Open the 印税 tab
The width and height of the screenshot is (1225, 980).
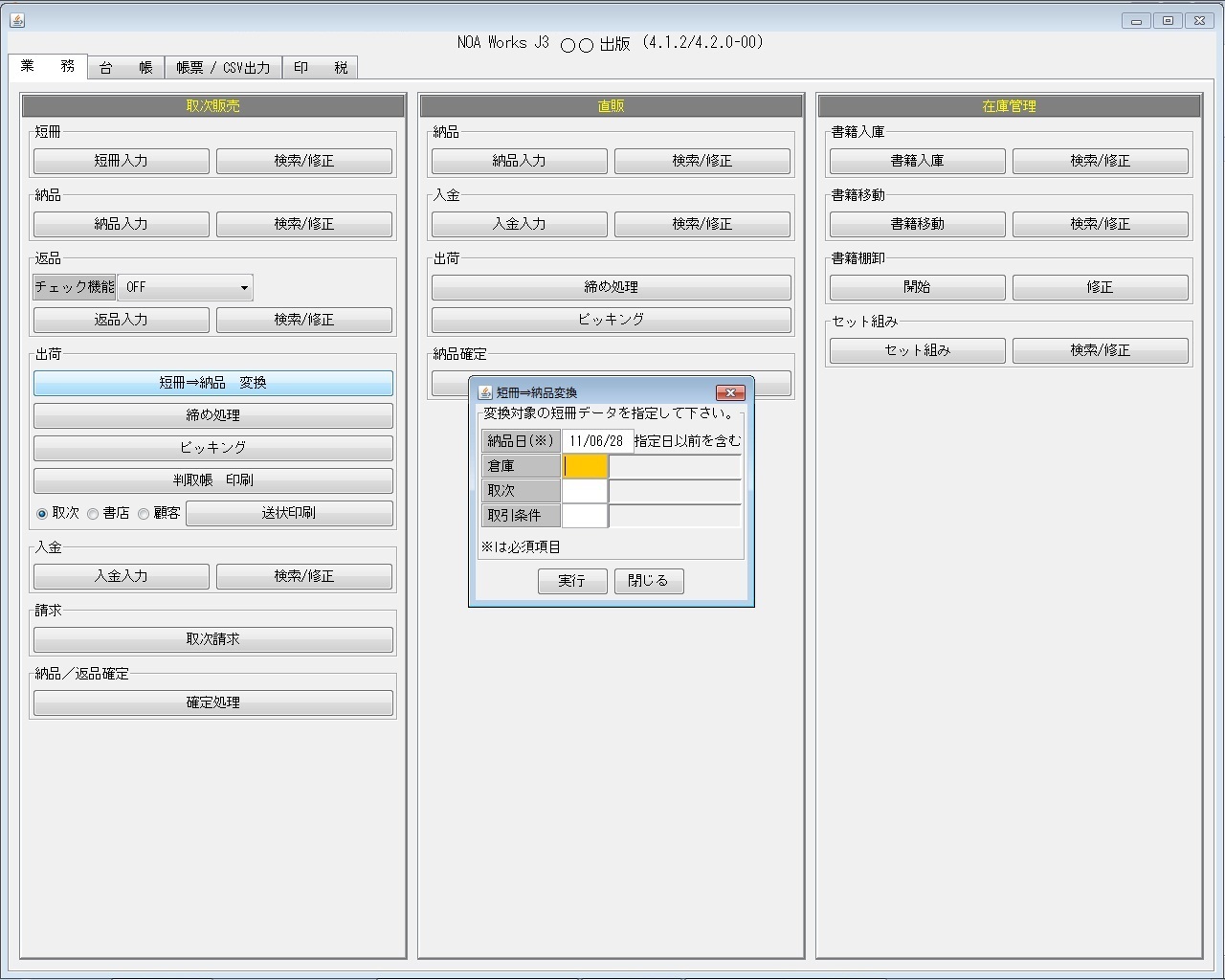[x=321, y=68]
